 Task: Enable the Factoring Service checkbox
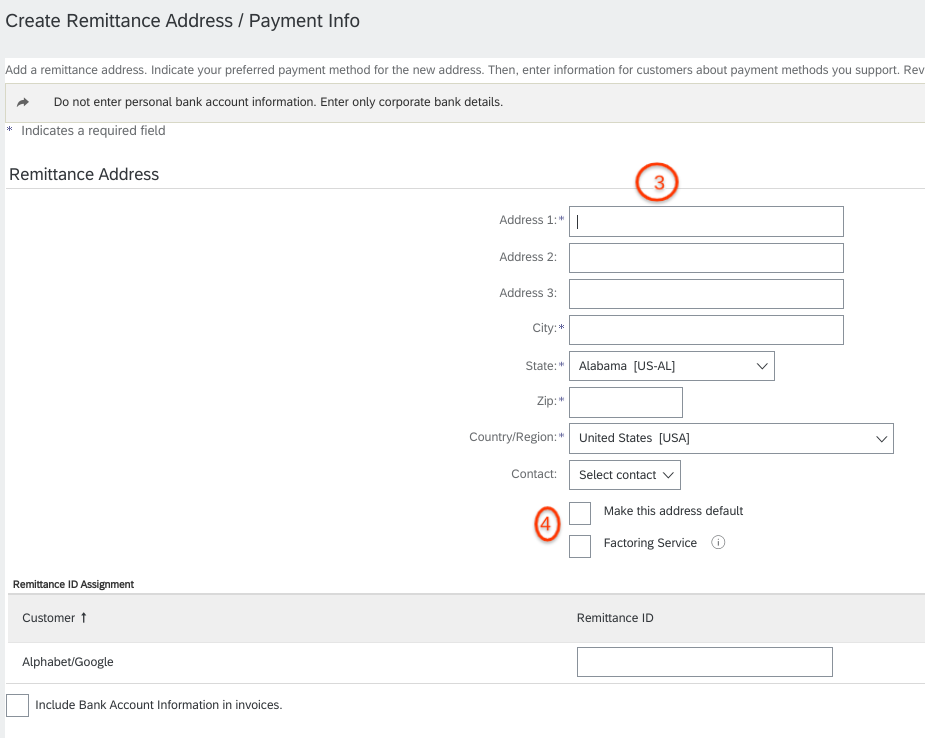click(x=579, y=546)
